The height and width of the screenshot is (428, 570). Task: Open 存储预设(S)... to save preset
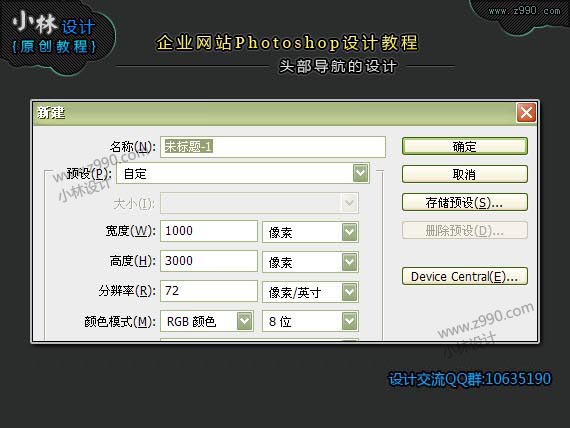[x=465, y=202]
